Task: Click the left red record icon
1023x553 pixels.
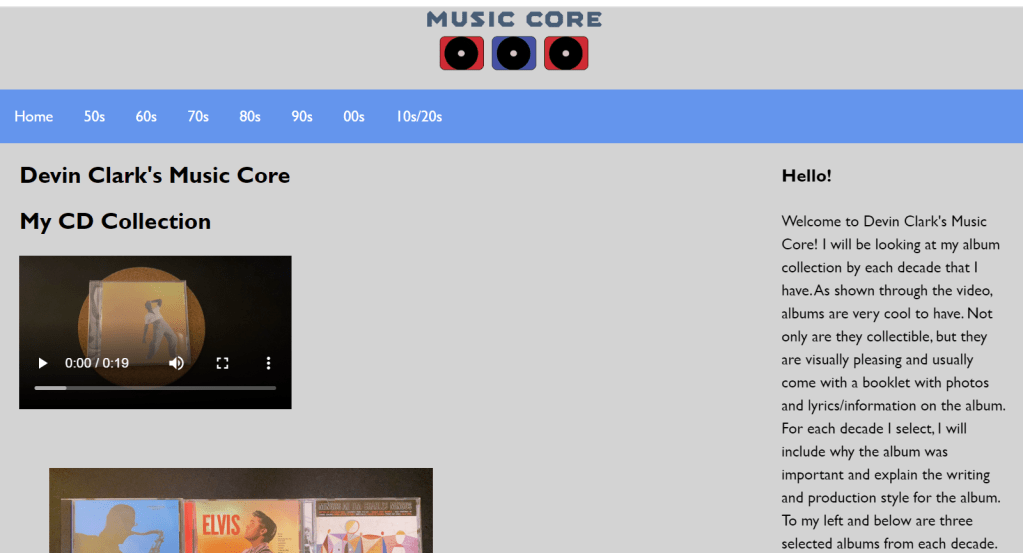Action: coord(462,53)
